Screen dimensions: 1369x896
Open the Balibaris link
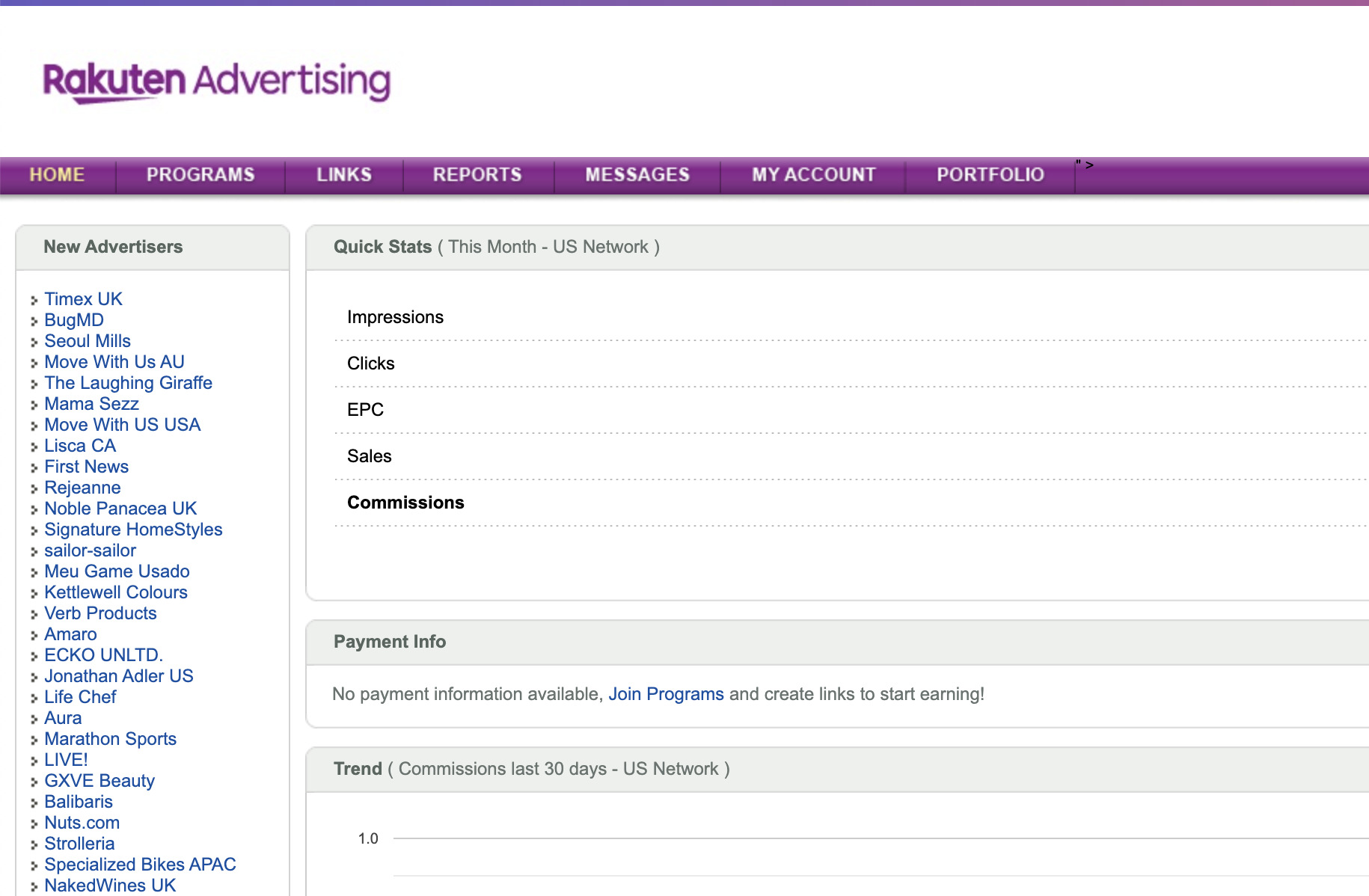coord(79,802)
